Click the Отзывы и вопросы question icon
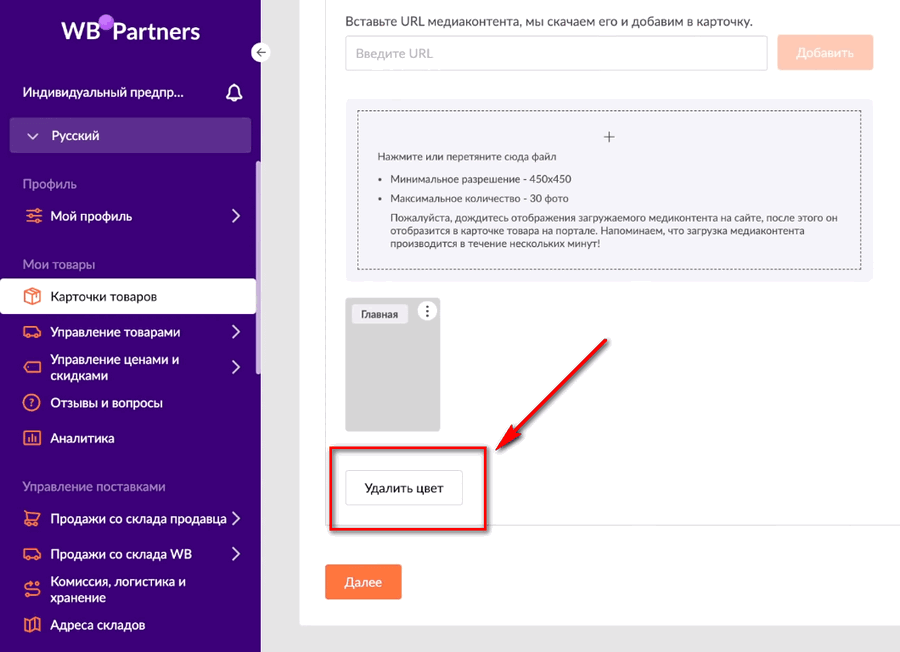 pos(32,403)
